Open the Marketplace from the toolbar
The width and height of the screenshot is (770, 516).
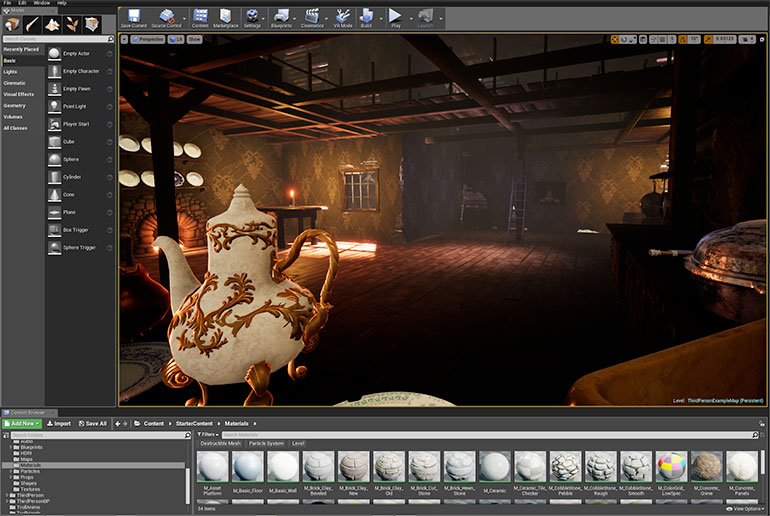tap(226, 17)
